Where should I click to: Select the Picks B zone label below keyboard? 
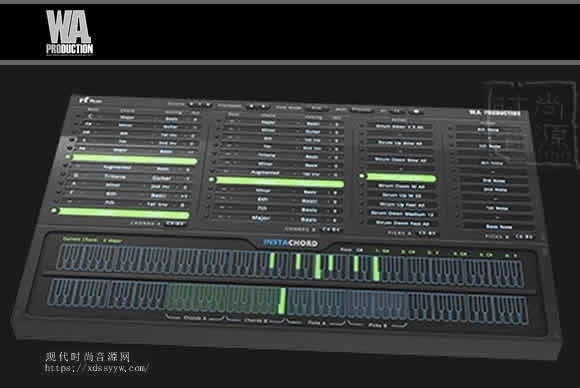[x=377, y=325]
